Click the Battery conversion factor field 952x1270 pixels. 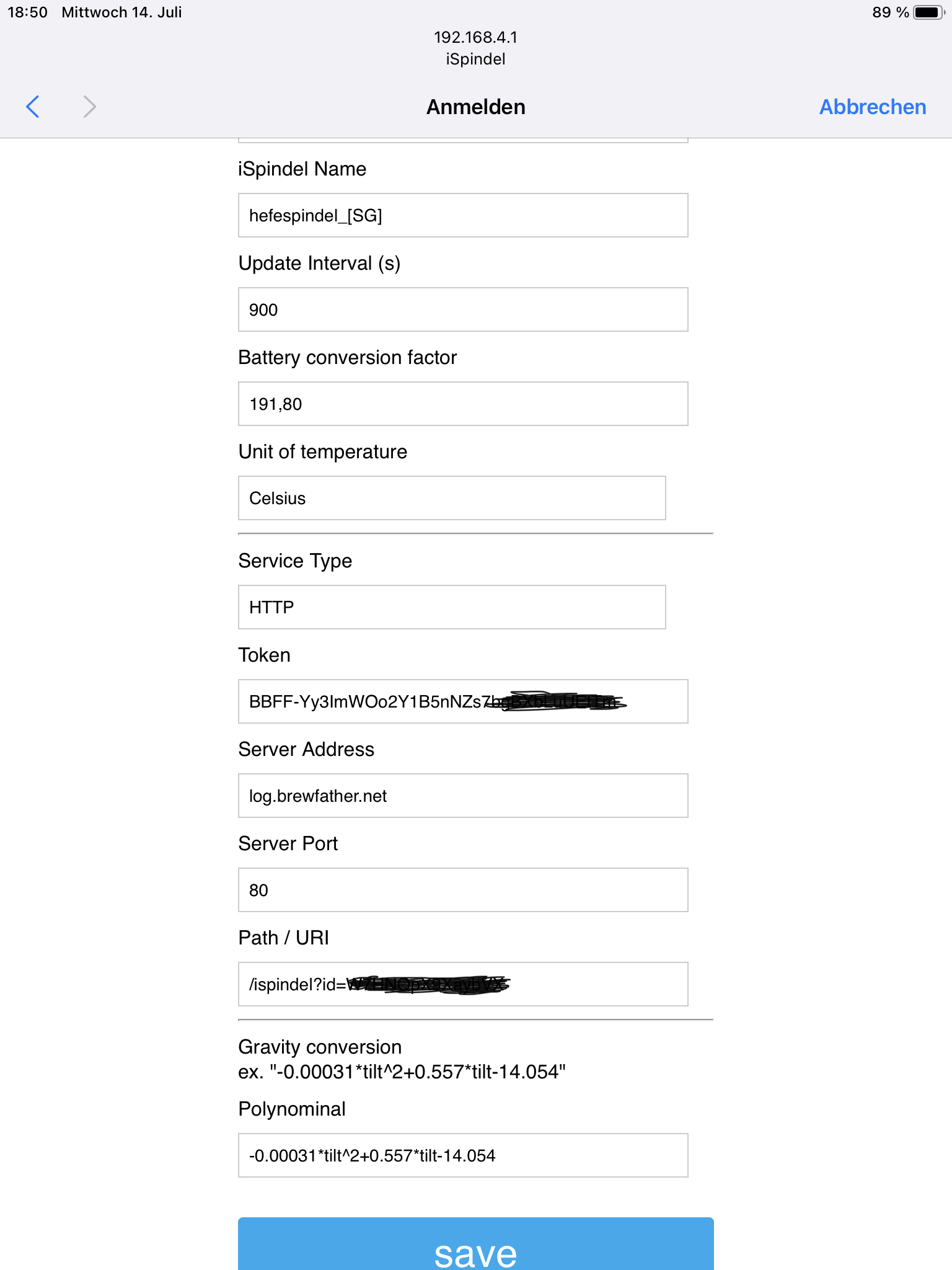[x=463, y=404]
